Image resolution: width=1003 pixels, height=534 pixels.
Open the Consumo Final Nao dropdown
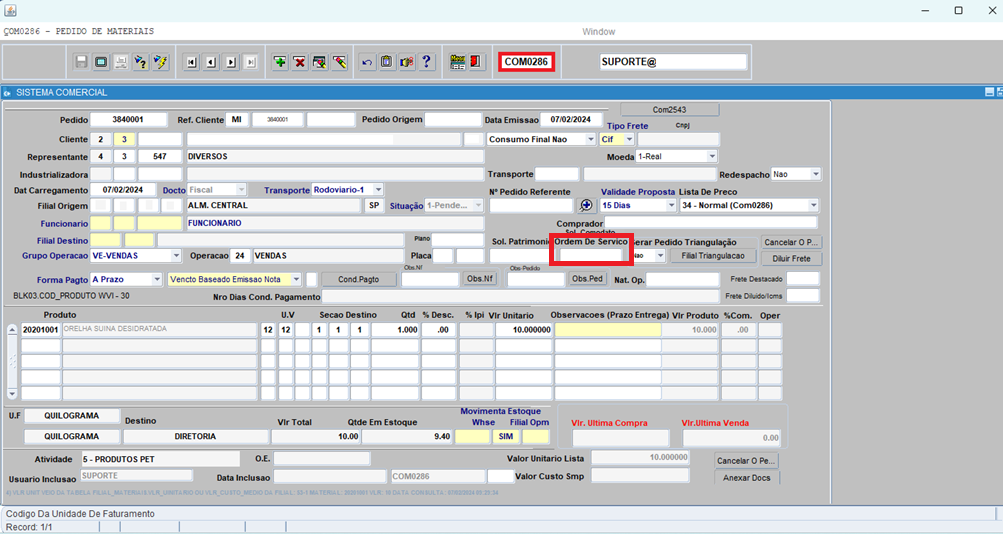pyautogui.click(x=590, y=139)
